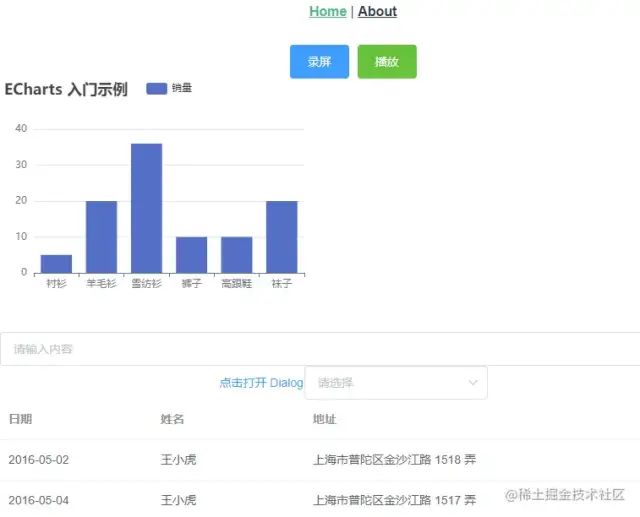Click the 10 y-axis value
Screen dimensions: 640x517
tap(21, 236)
